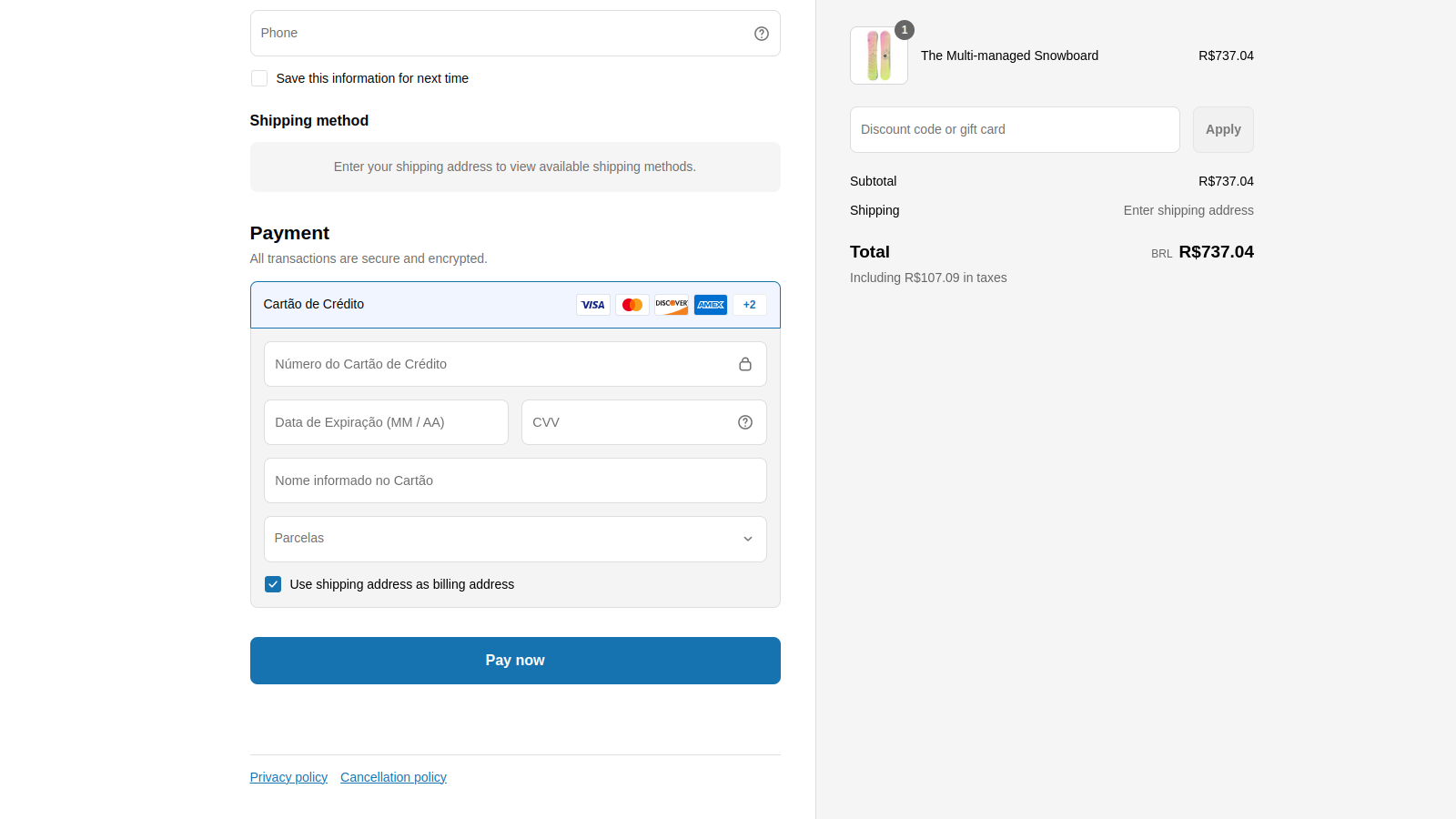The width and height of the screenshot is (1456, 819).
Task: Click the Discover card icon
Action: [672, 305]
